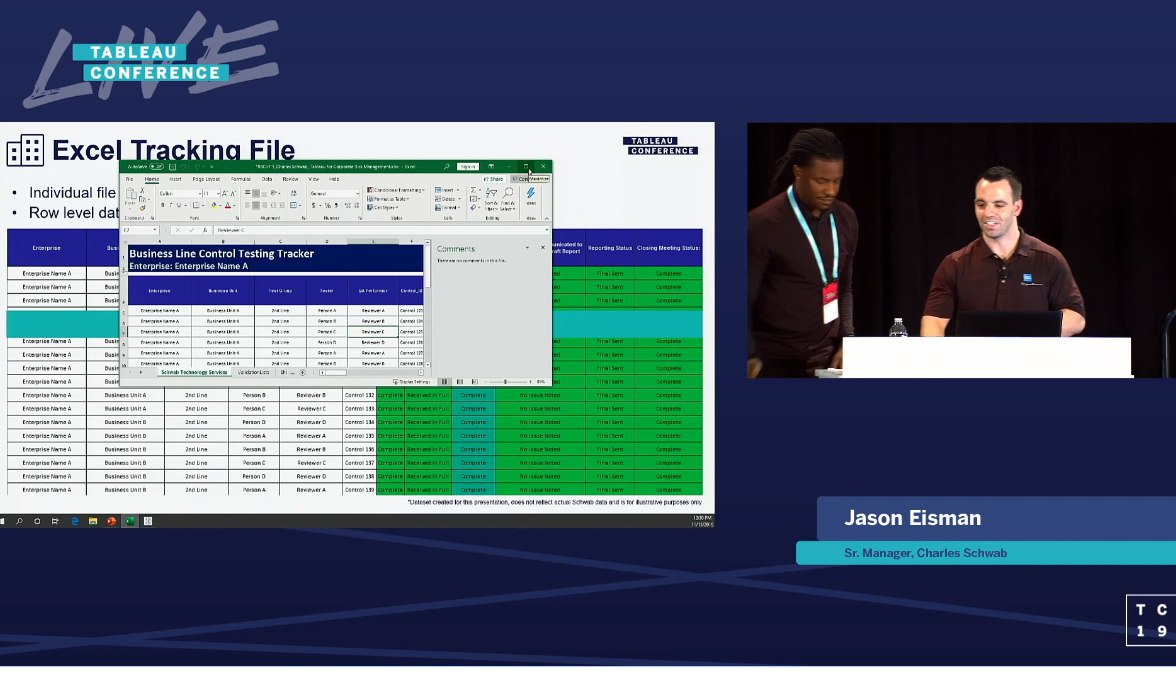Open the Insert cells dropdown
The image size is (1176, 680).
pos(447,190)
